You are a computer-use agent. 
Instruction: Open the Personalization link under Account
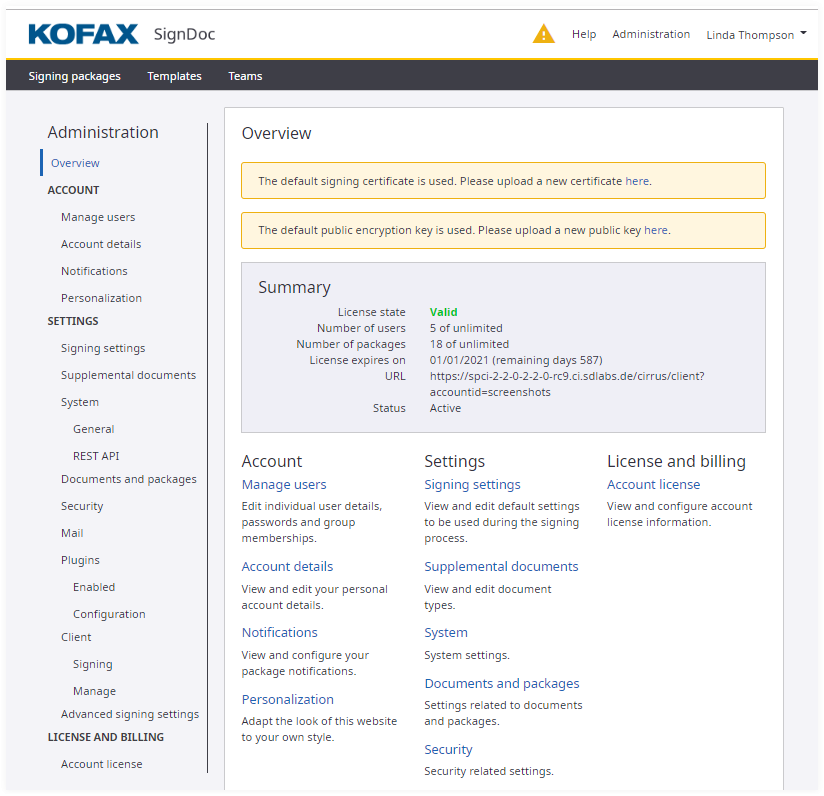click(x=287, y=699)
